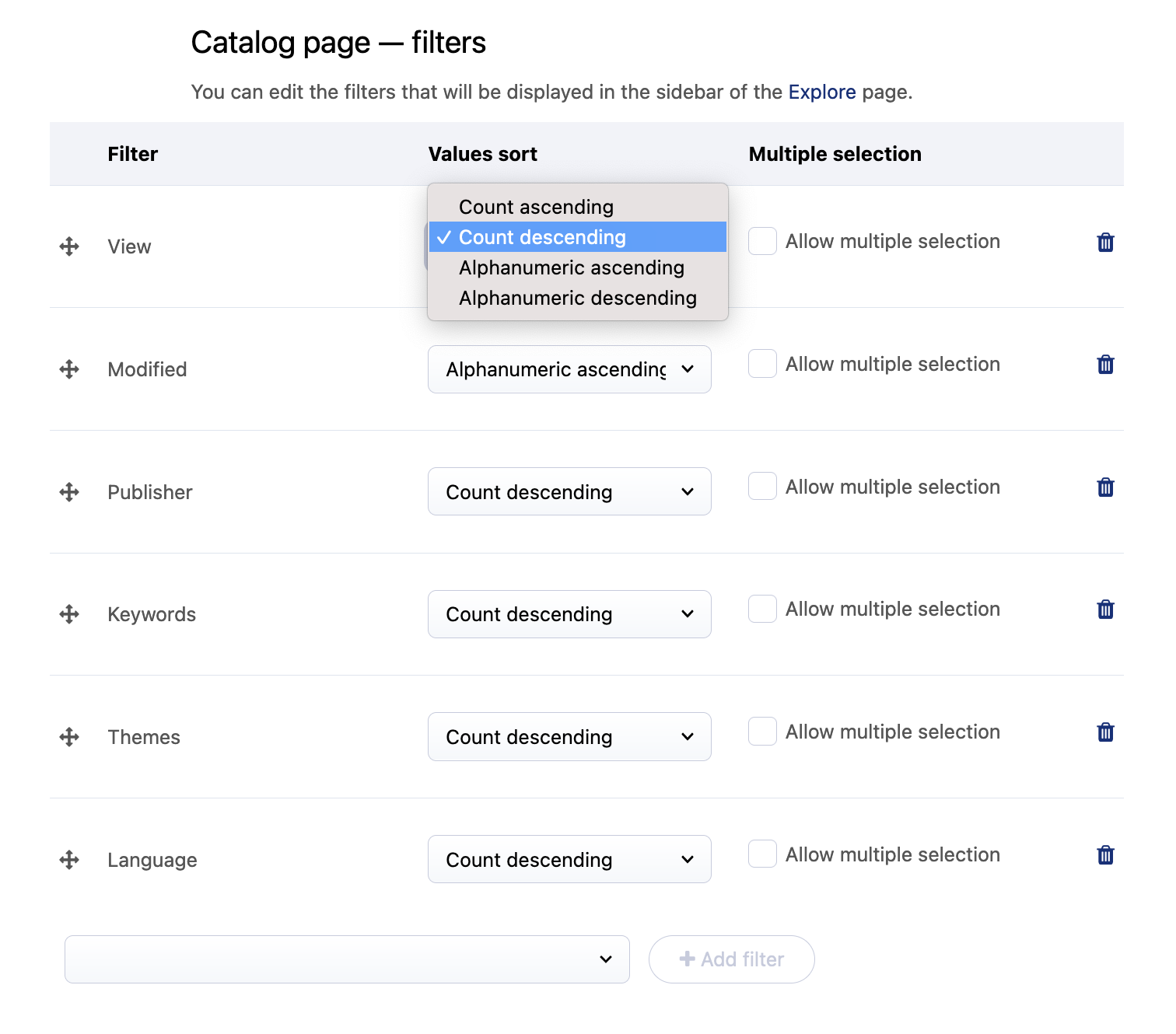Grab the drag handle for View row
The image size is (1176, 1034).
click(69, 246)
